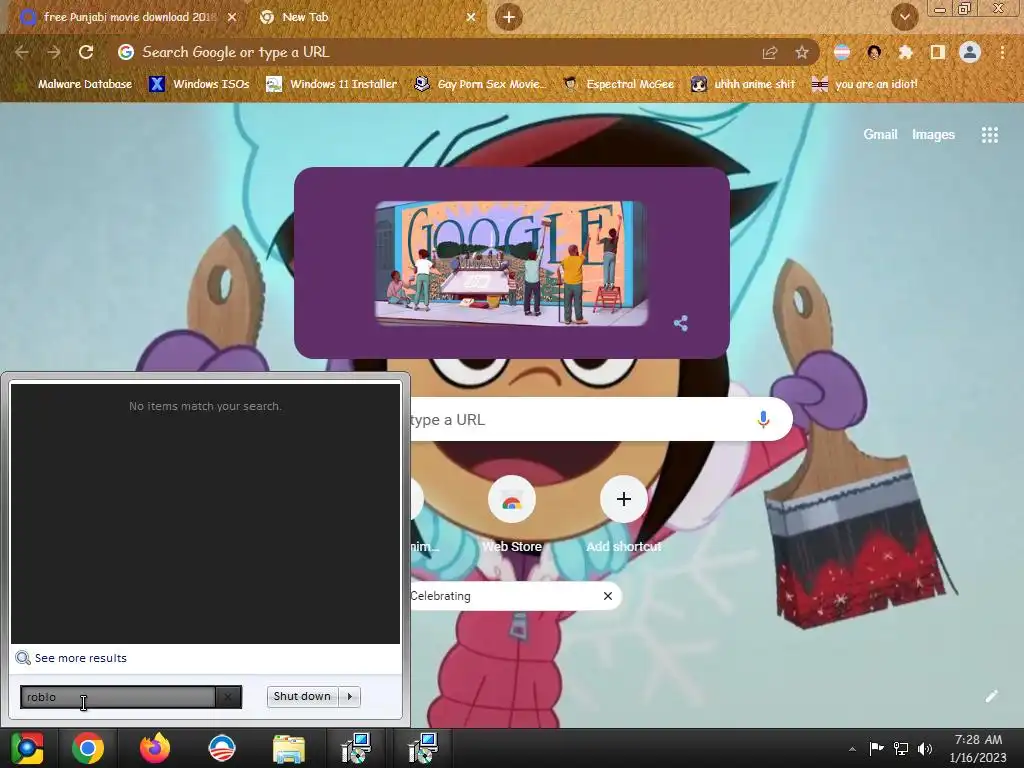Open the first installer taskbar icon
The image size is (1024, 768).
(x=356, y=748)
